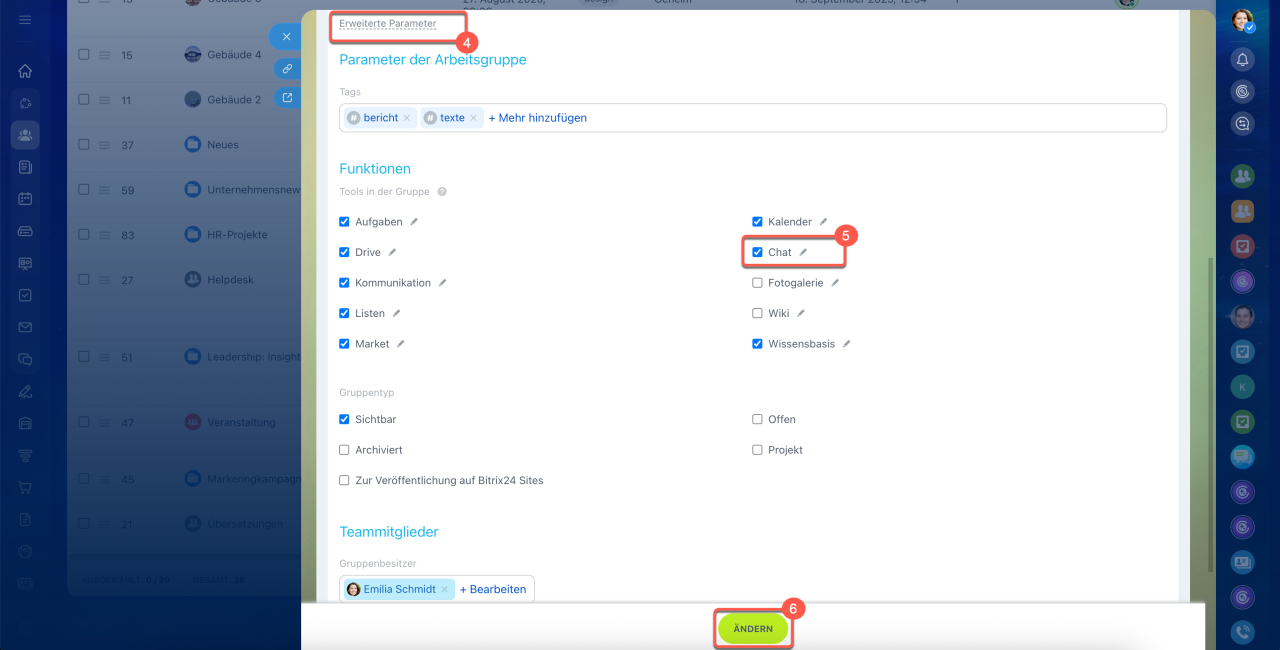
Task: Edit the Aufgaben tool name with pencil
Action: tap(414, 222)
